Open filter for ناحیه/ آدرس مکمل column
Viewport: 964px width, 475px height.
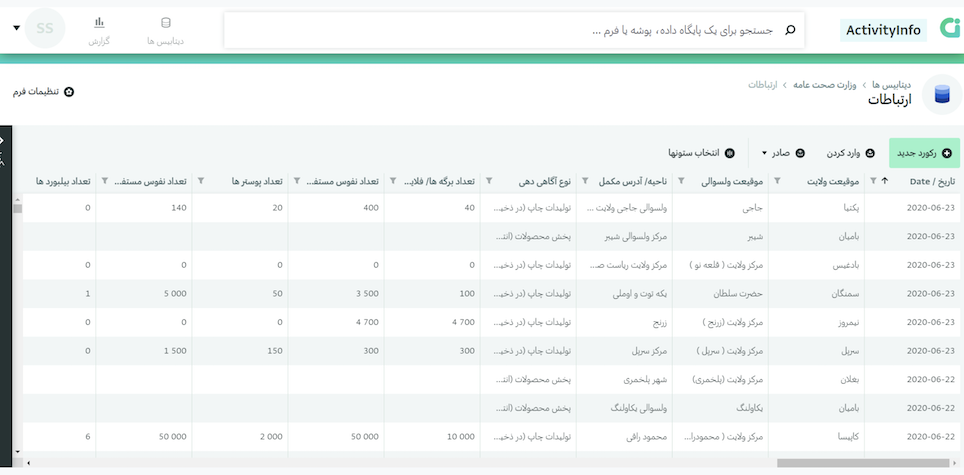(x=585, y=181)
